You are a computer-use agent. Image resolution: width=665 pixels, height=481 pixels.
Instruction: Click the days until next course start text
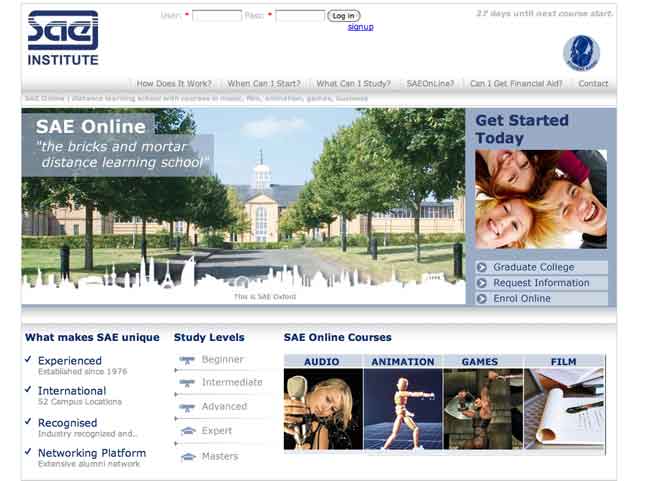point(545,14)
